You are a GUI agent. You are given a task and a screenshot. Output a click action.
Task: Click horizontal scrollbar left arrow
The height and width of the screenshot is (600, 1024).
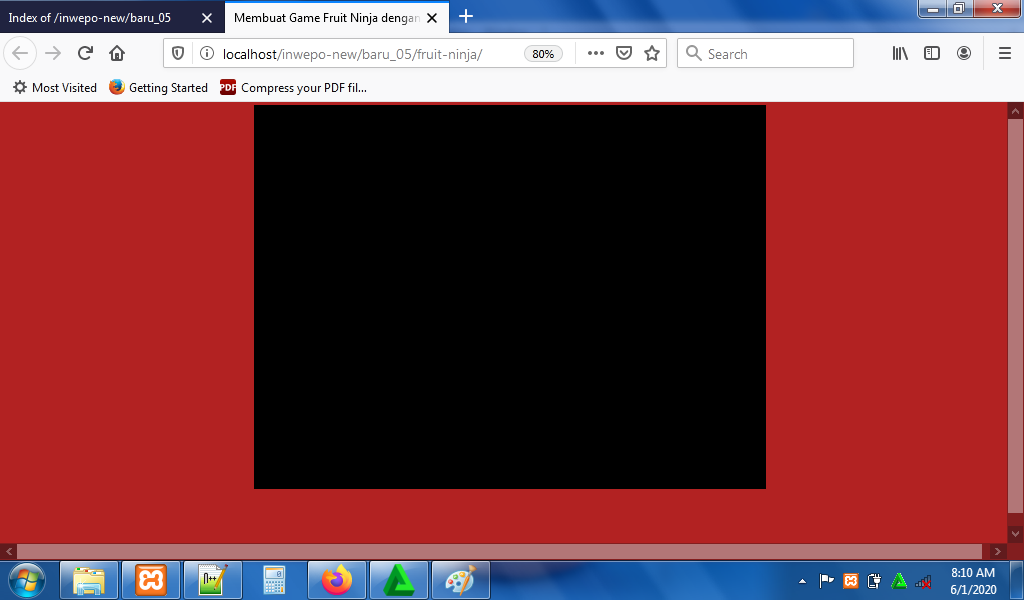(8, 551)
